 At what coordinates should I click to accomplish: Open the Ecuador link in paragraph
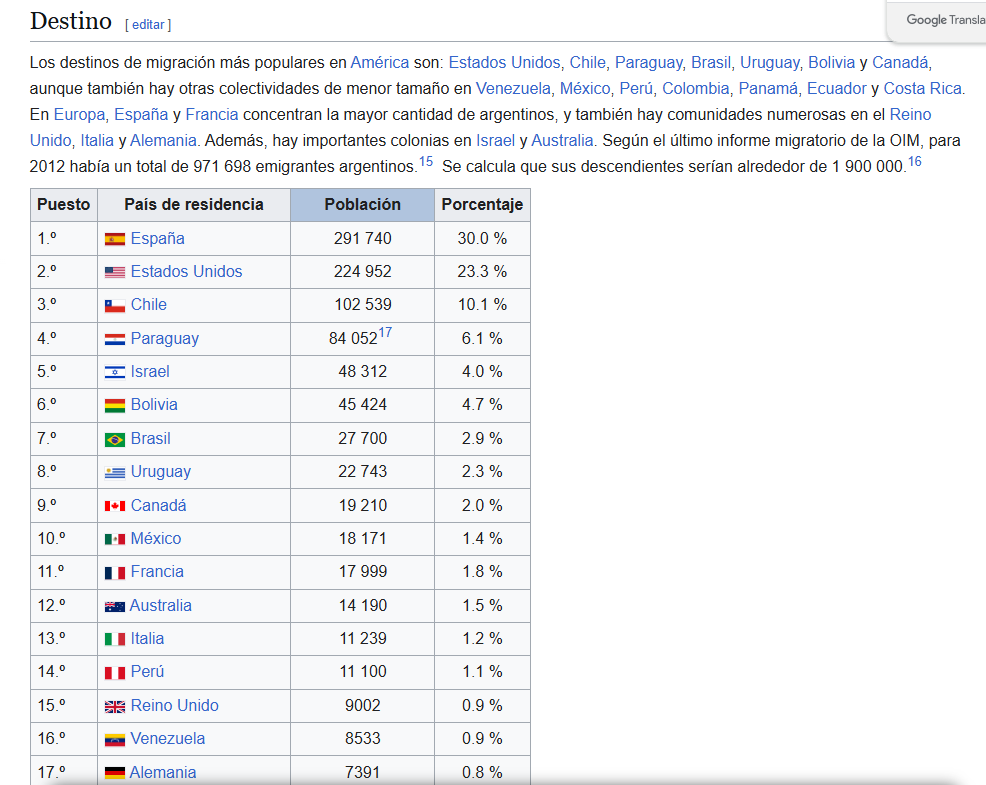(836, 88)
